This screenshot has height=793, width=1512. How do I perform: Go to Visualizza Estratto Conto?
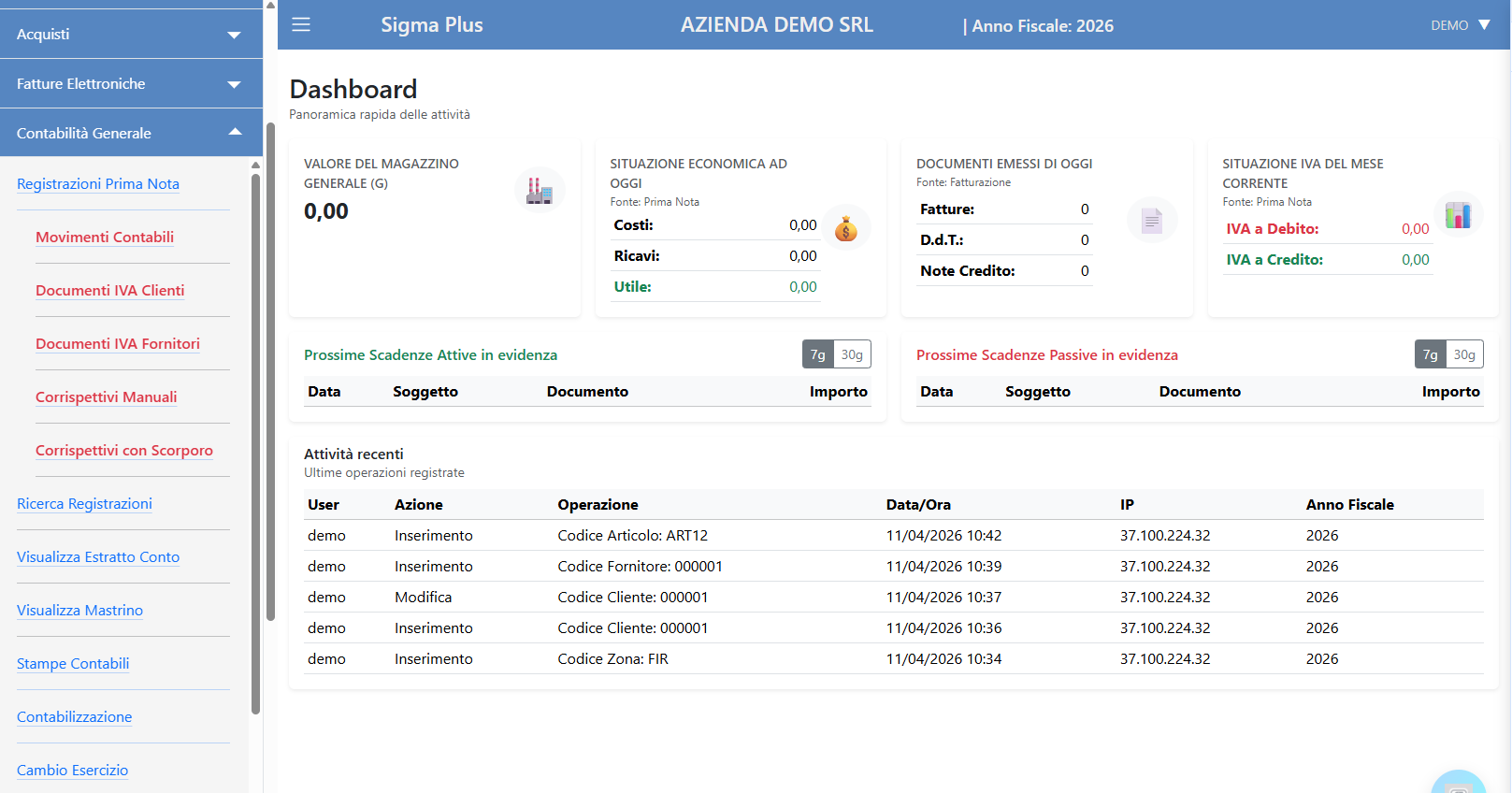point(98,557)
